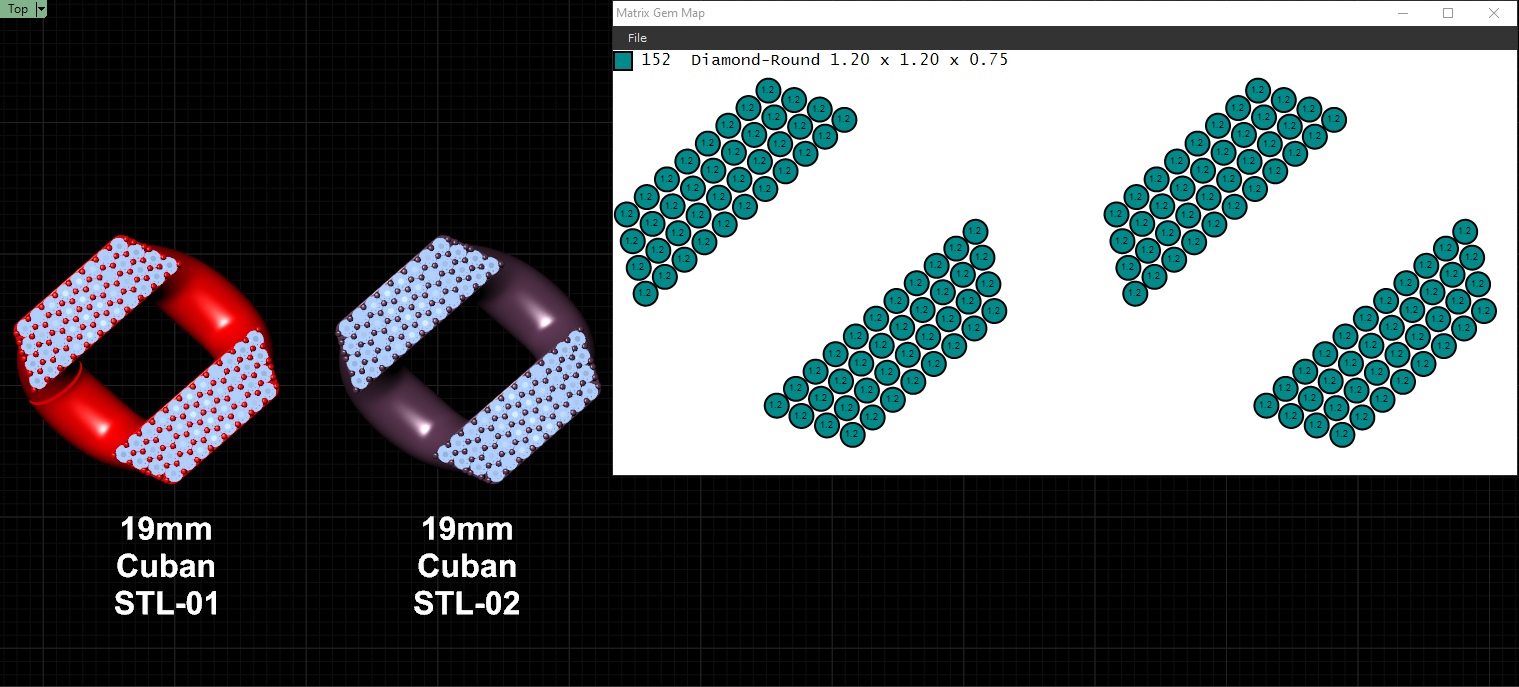Screen dimensions: 1519x687
Task: Click the teal diamond color swatch
Action: (623, 61)
